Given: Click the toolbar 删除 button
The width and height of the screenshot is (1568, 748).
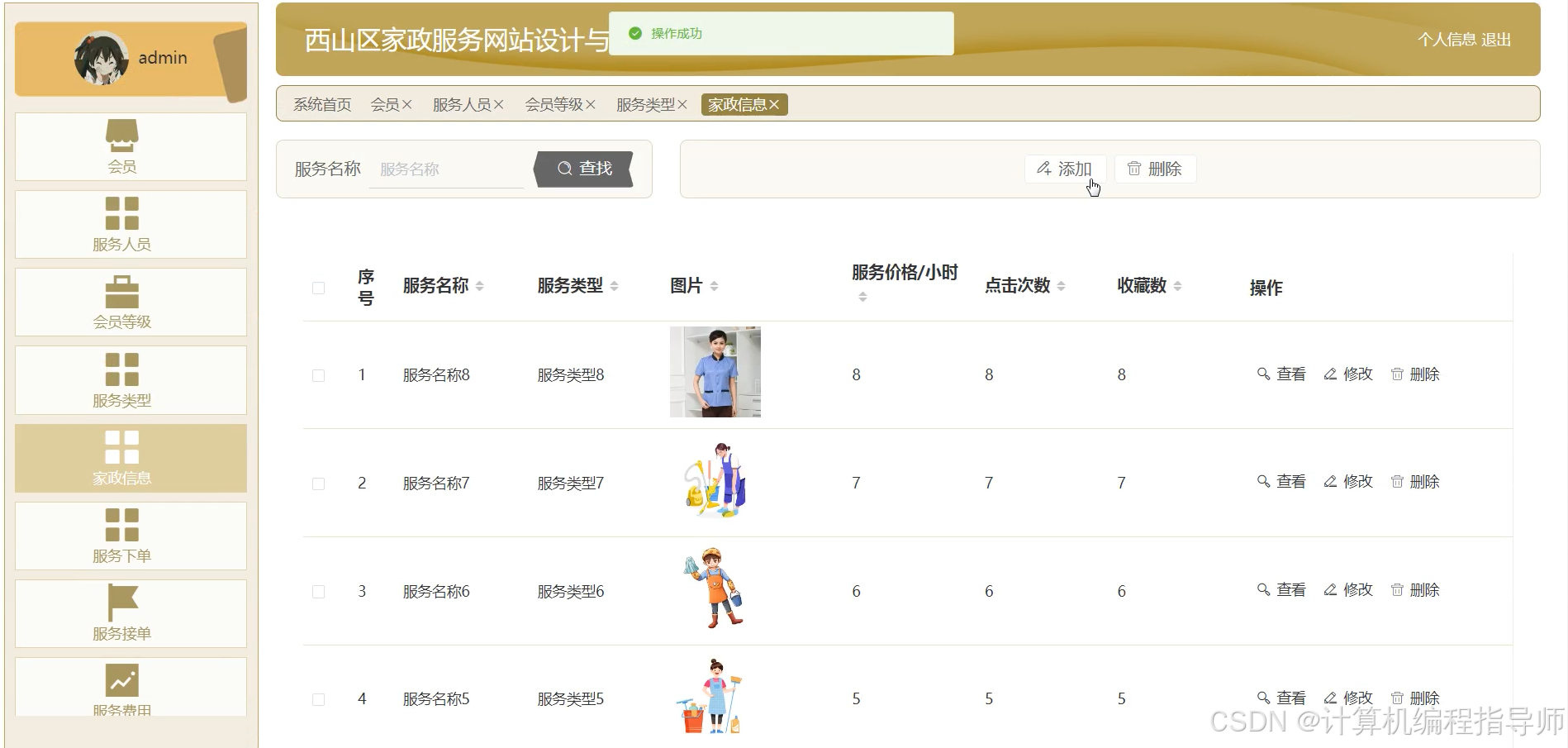Looking at the screenshot, I should [x=1155, y=169].
